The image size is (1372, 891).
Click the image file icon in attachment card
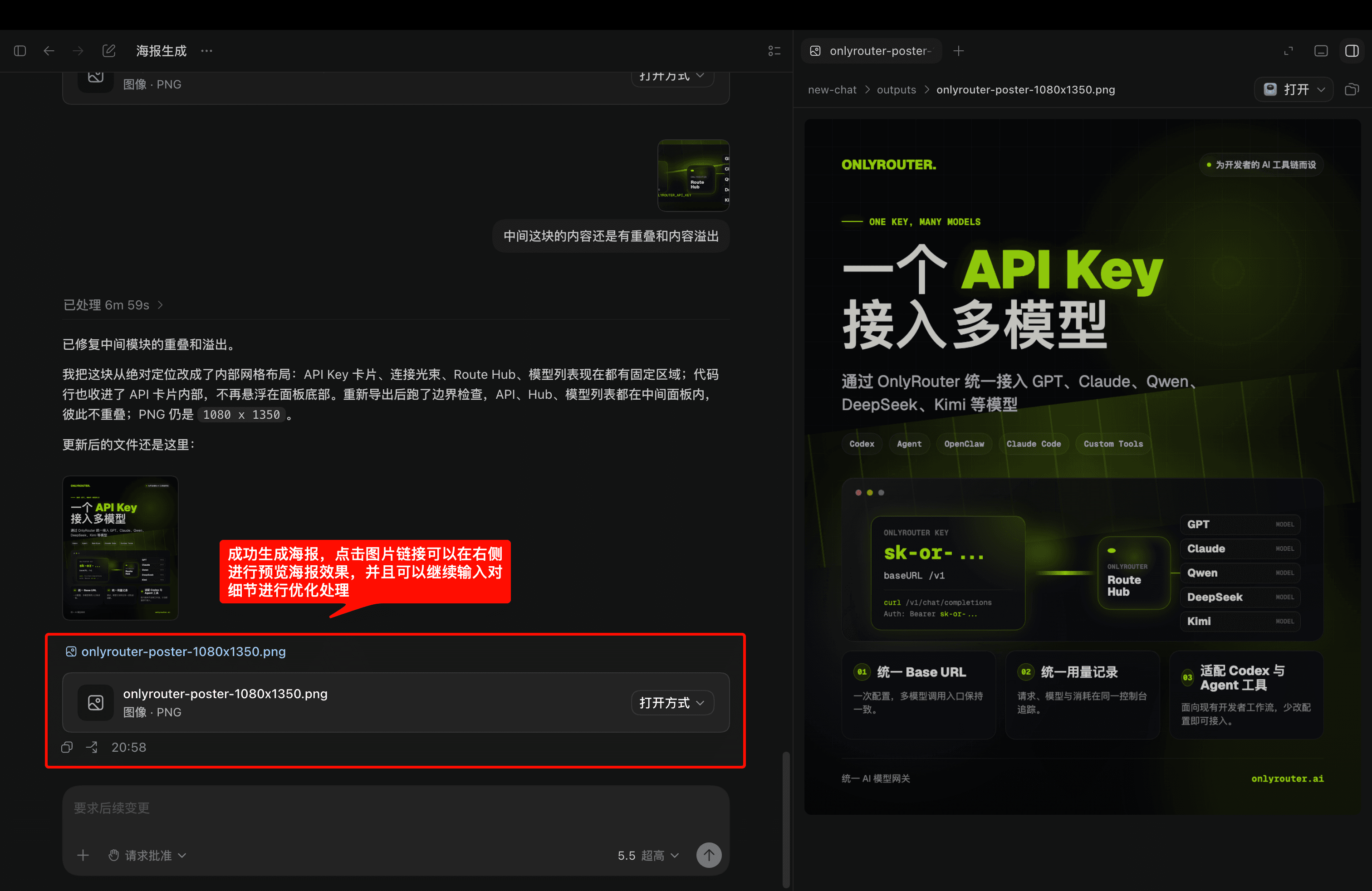point(96,703)
